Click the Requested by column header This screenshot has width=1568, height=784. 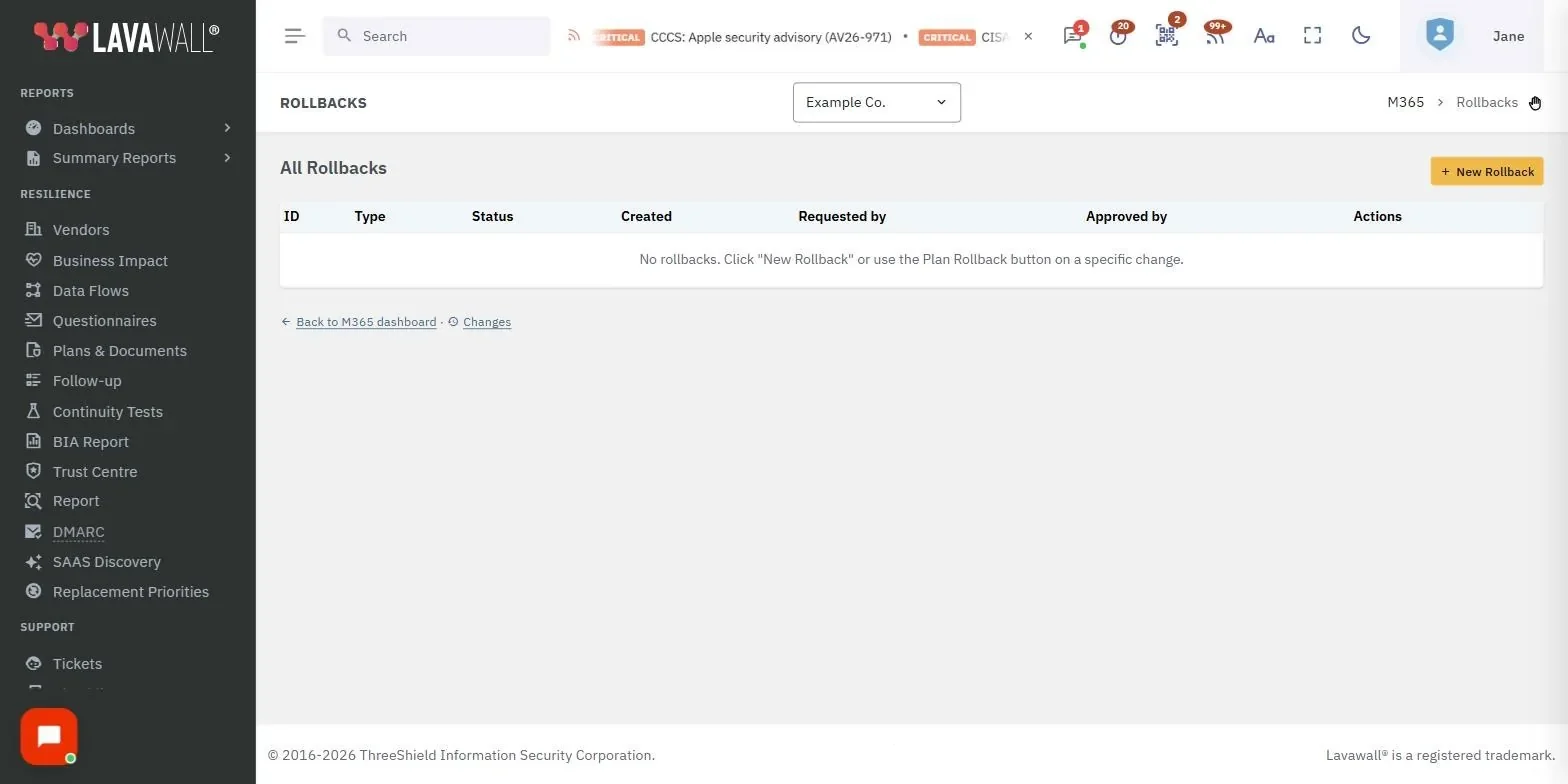[x=842, y=216]
